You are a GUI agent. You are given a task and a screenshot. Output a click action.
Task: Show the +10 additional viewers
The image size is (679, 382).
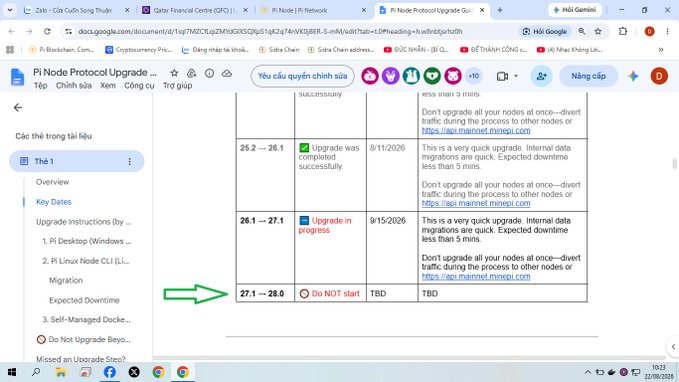[x=473, y=76]
